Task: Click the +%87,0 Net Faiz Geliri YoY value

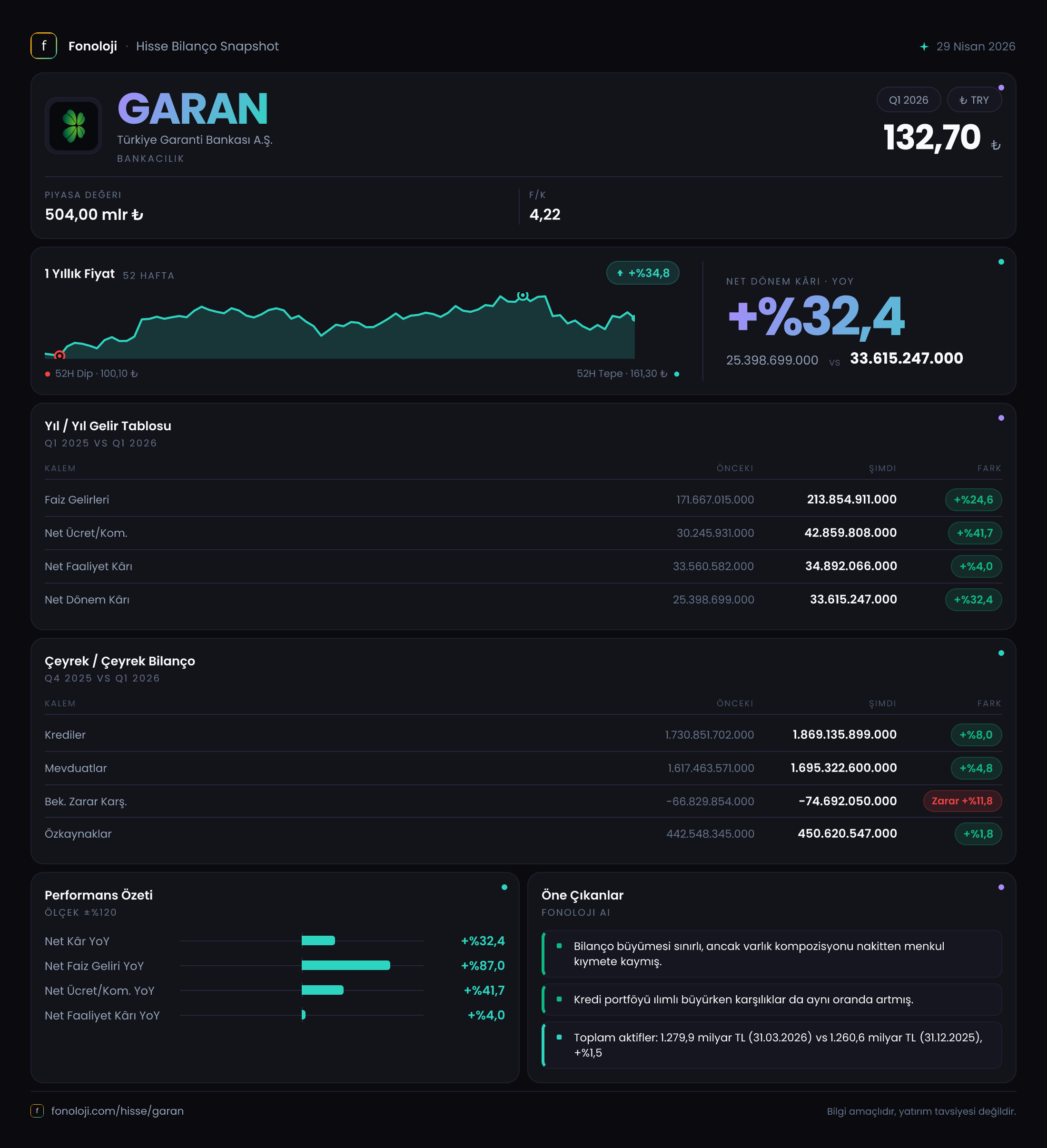Action: click(x=483, y=966)
